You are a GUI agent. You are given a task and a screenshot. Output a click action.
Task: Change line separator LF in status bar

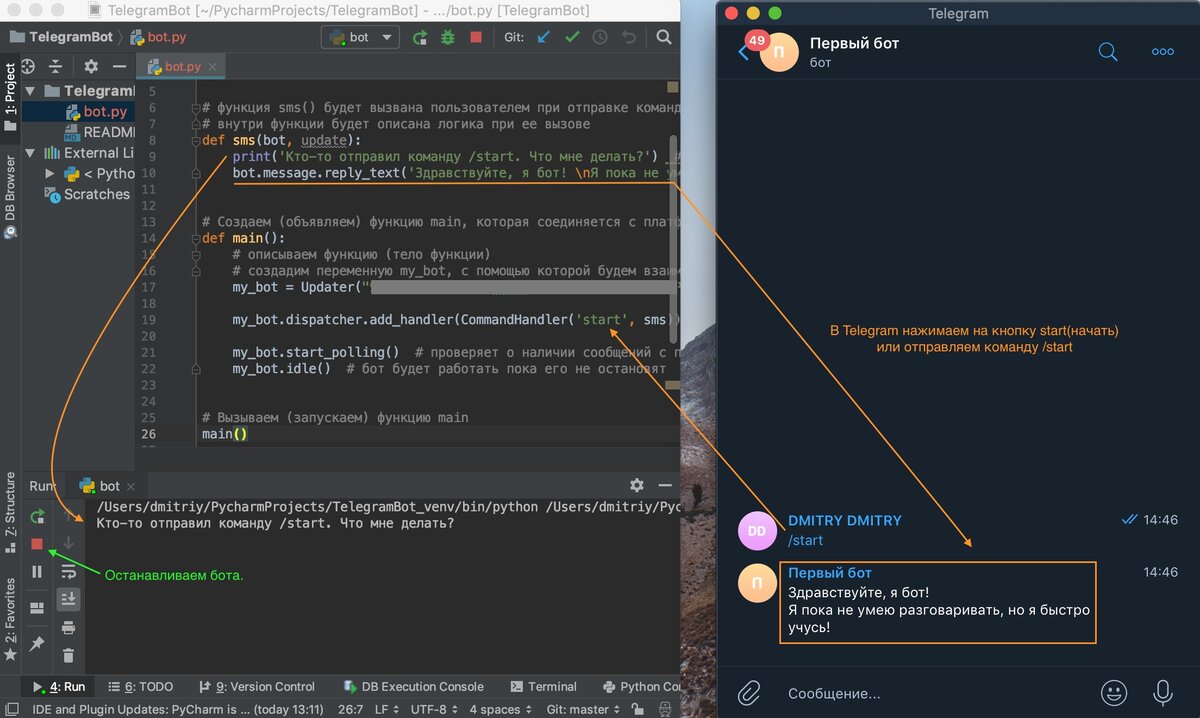[x=388, y=709]
